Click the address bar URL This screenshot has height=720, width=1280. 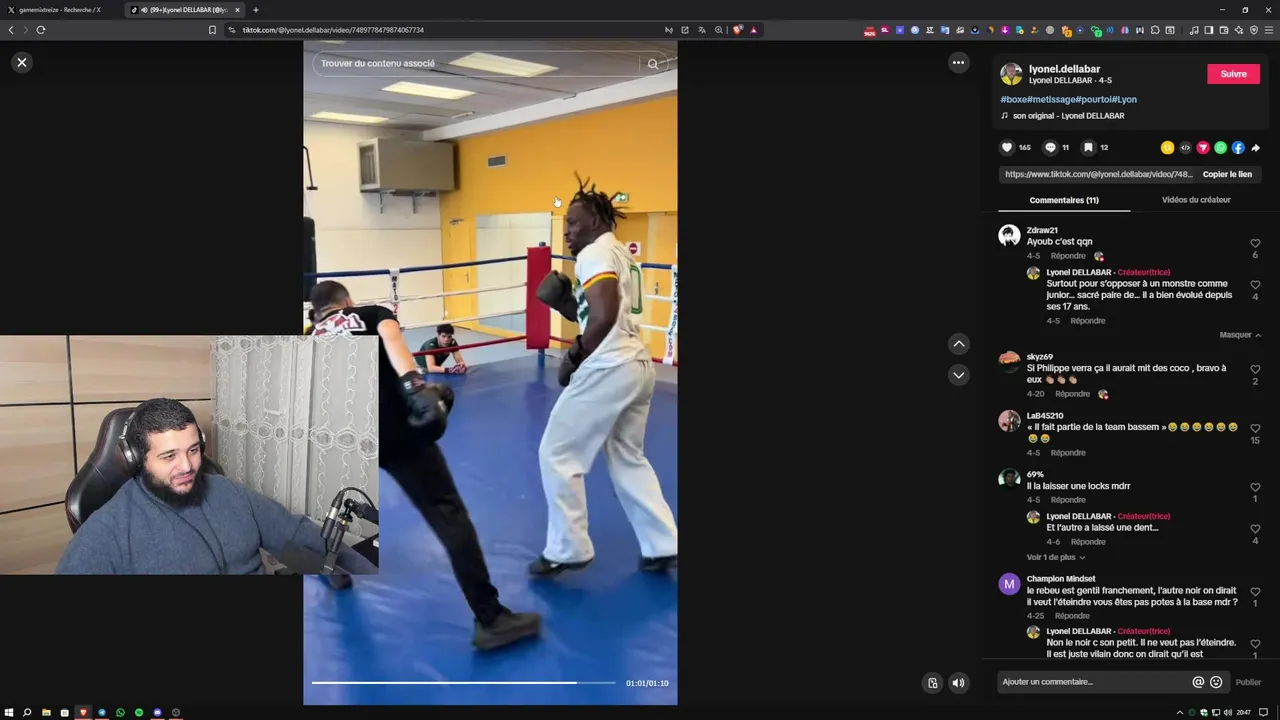point(333,30)
